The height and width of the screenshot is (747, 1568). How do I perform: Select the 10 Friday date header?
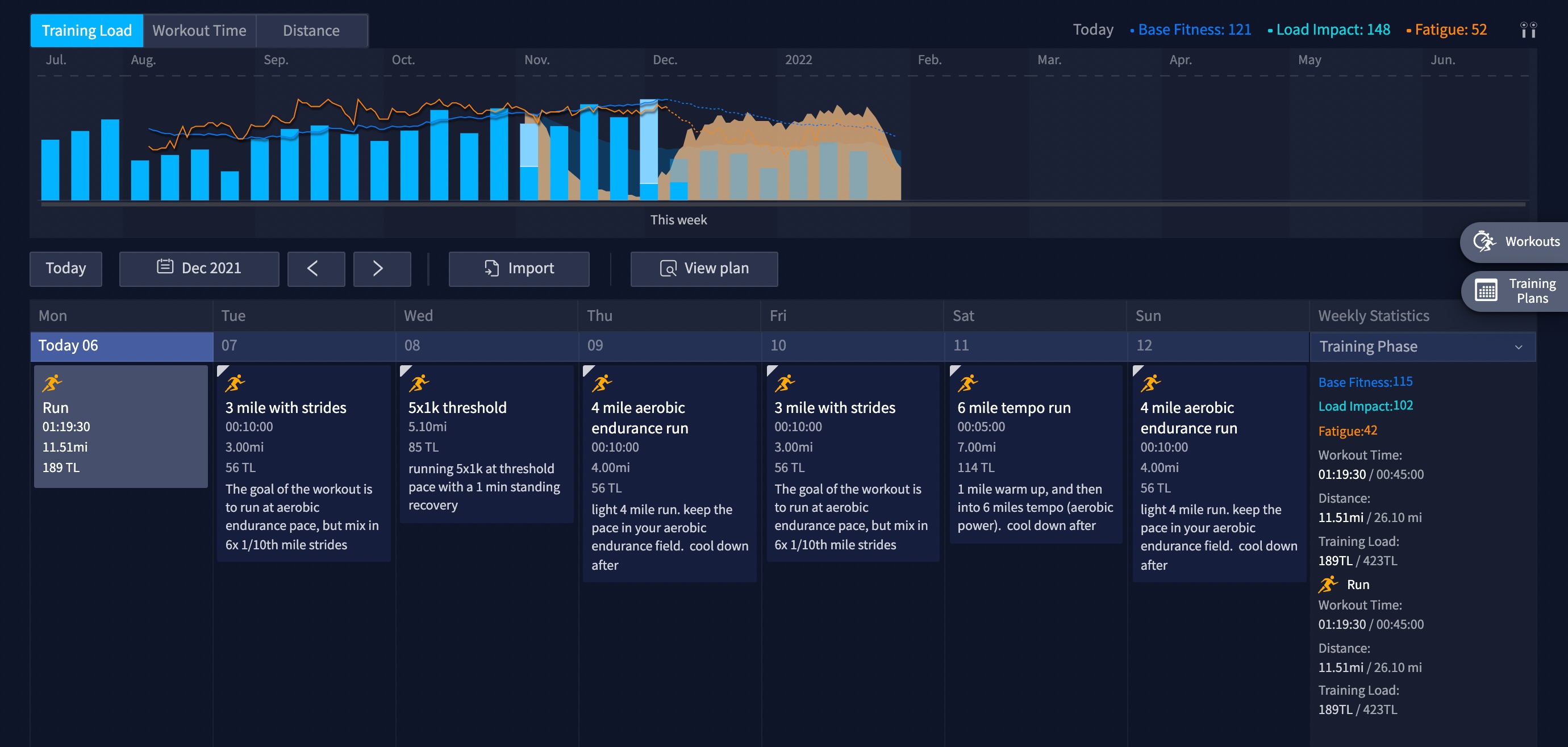(853, 346)
